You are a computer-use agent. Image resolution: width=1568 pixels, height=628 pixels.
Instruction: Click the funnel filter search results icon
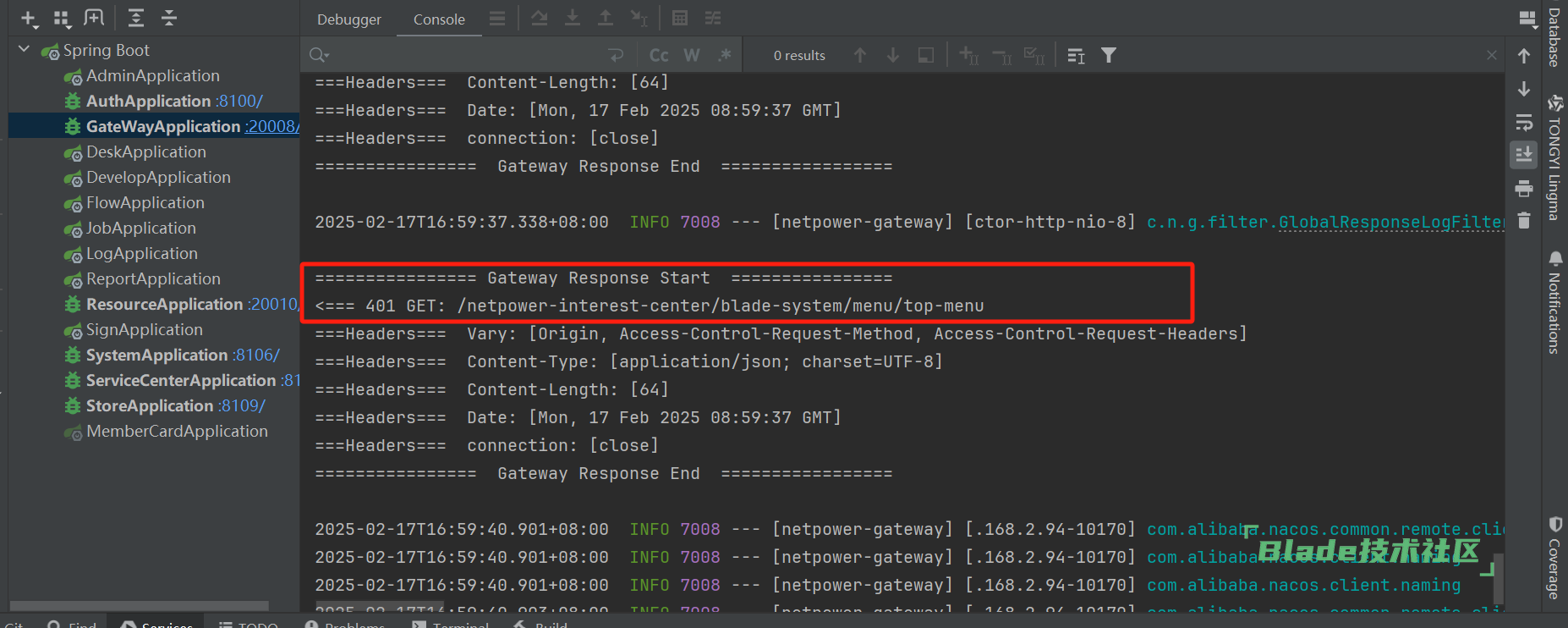click(1109, 55)
